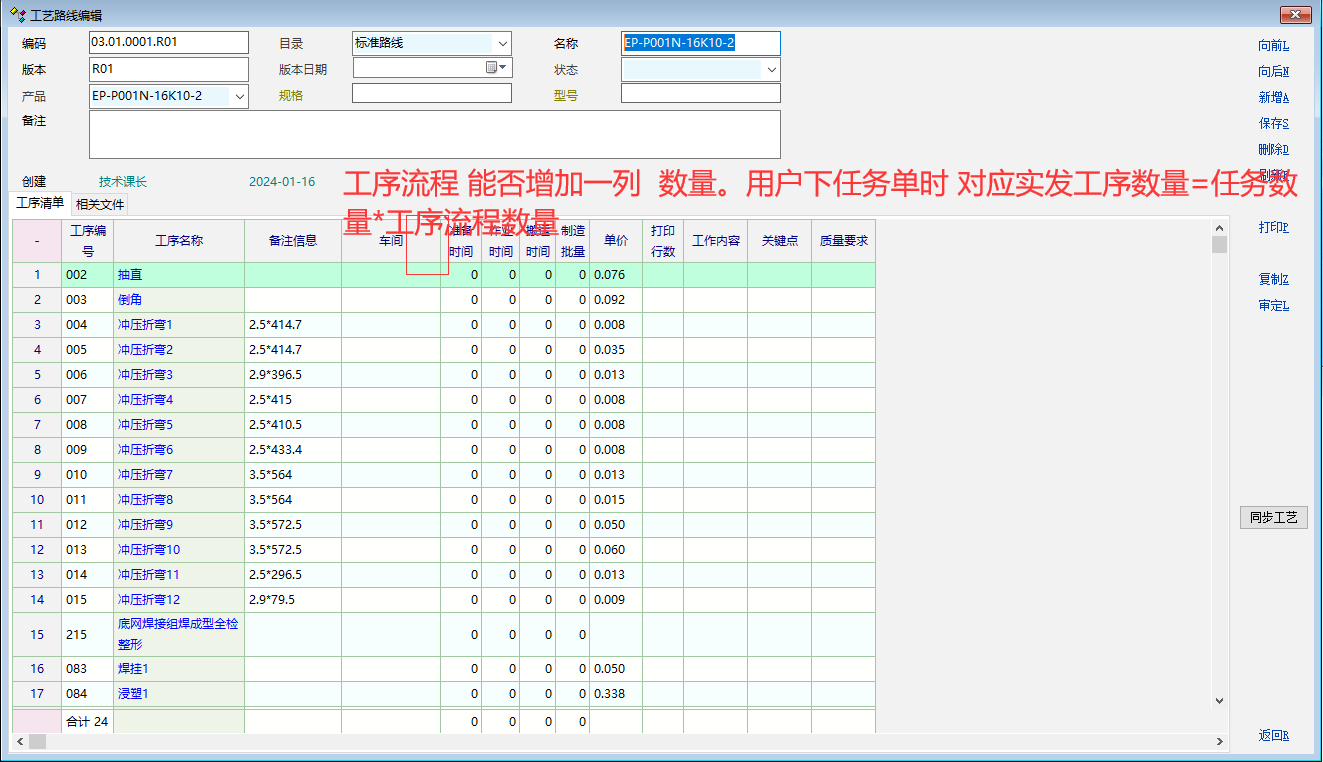Click the 工艺路线编辑 title bar app icon
This screenshot has height=762, width=1323.
click(17, 15)
